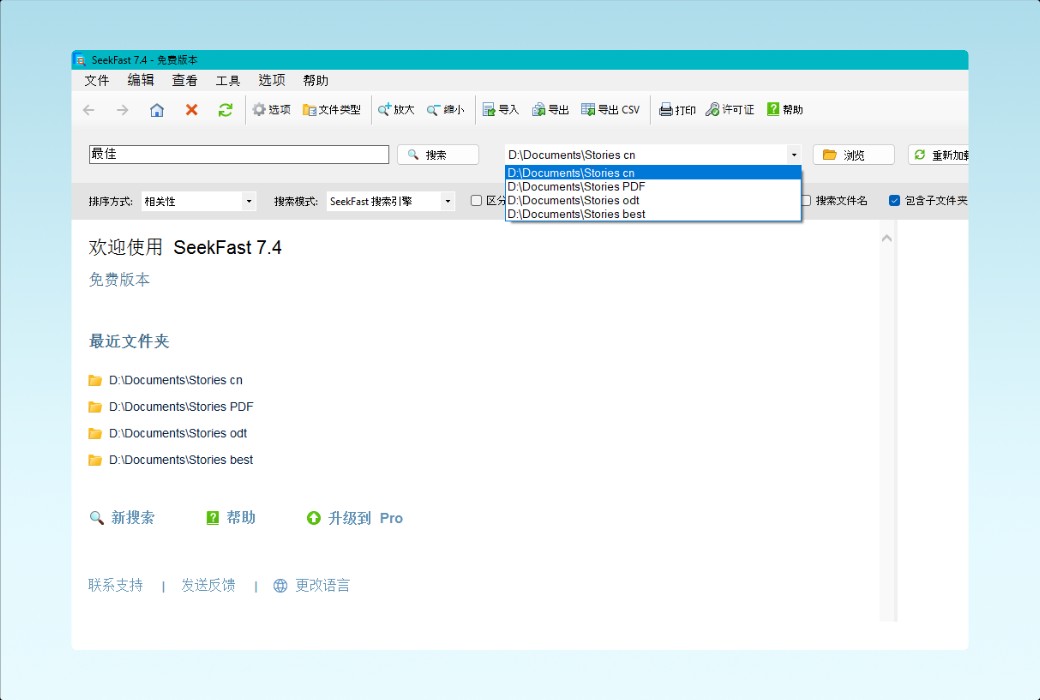1040x700 pixels.
Task: Select D:\Documents\Stories cn in dropdown list
Action: (x=653, y=173)
